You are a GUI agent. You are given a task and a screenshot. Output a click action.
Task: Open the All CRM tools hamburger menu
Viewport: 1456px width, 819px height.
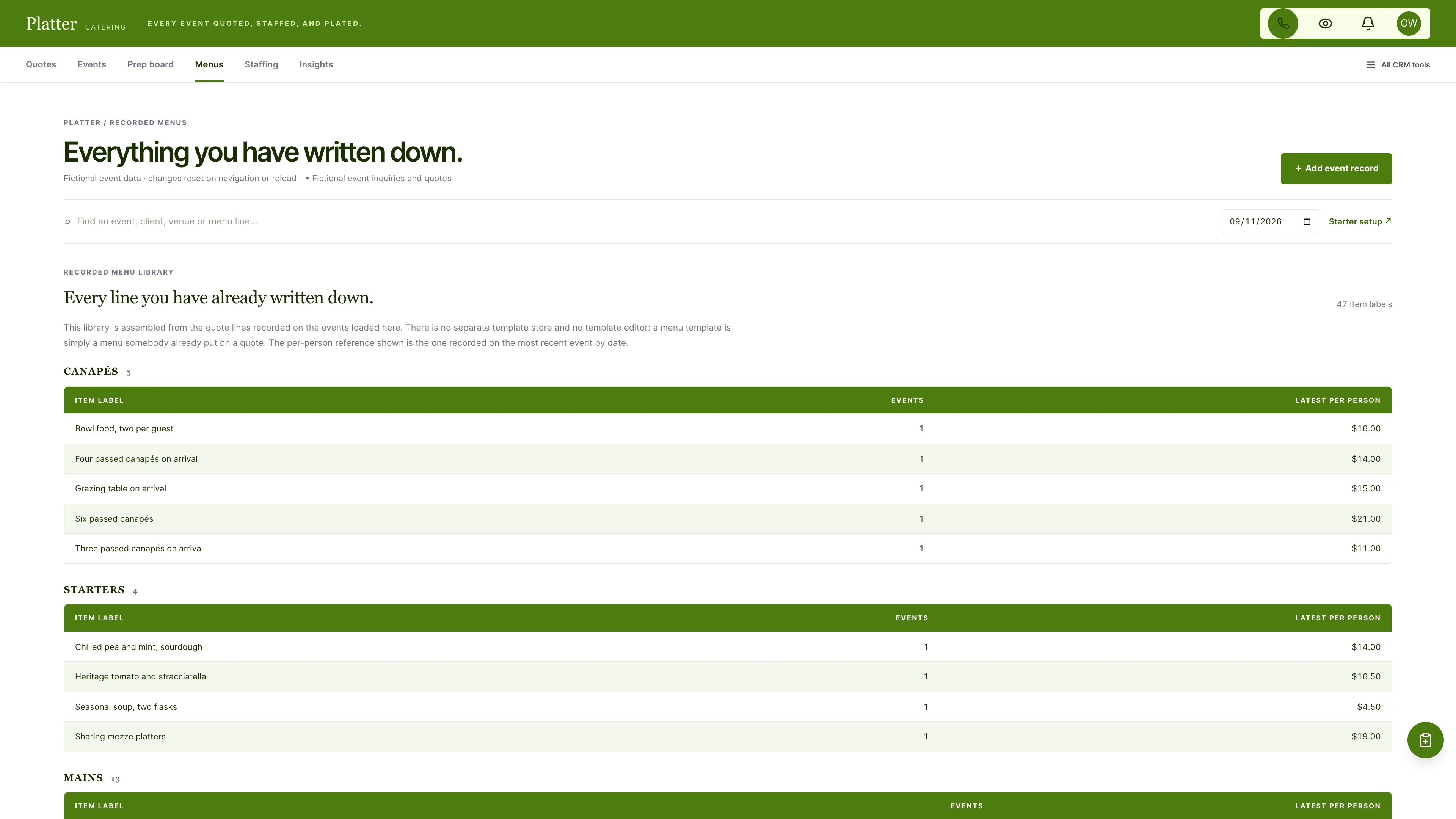tap(1398, 65)
